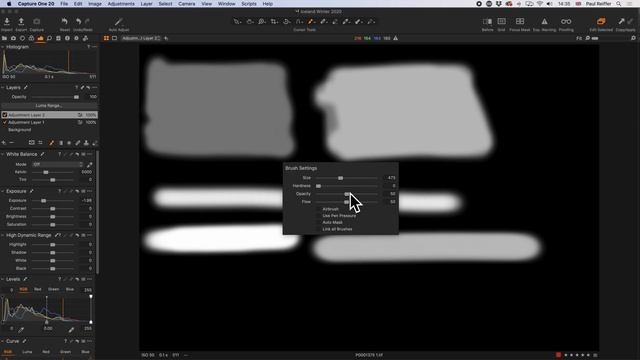Click the Layers Opacity slider
640x360 pixels.
(55, 97)
